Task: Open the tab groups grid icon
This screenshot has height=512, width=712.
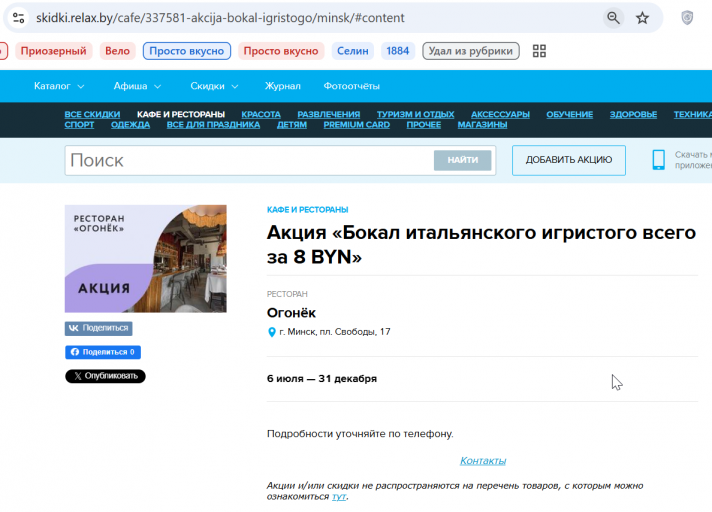Action: pos(539,51)
